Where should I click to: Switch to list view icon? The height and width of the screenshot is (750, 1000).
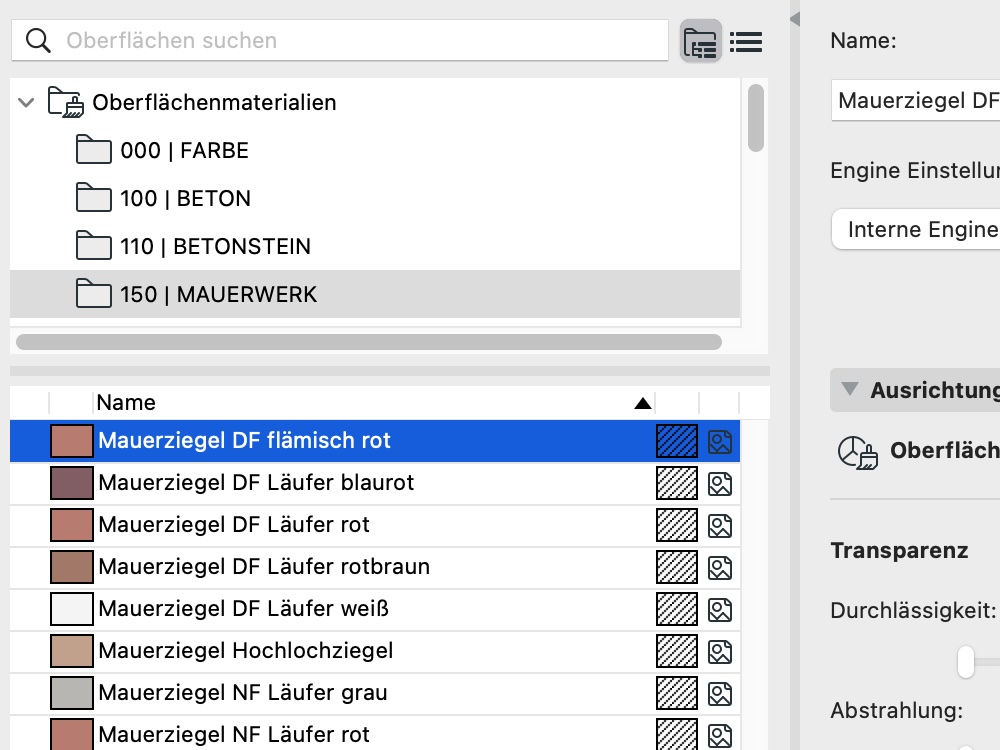pyautogui.click(x=746, y=42)
